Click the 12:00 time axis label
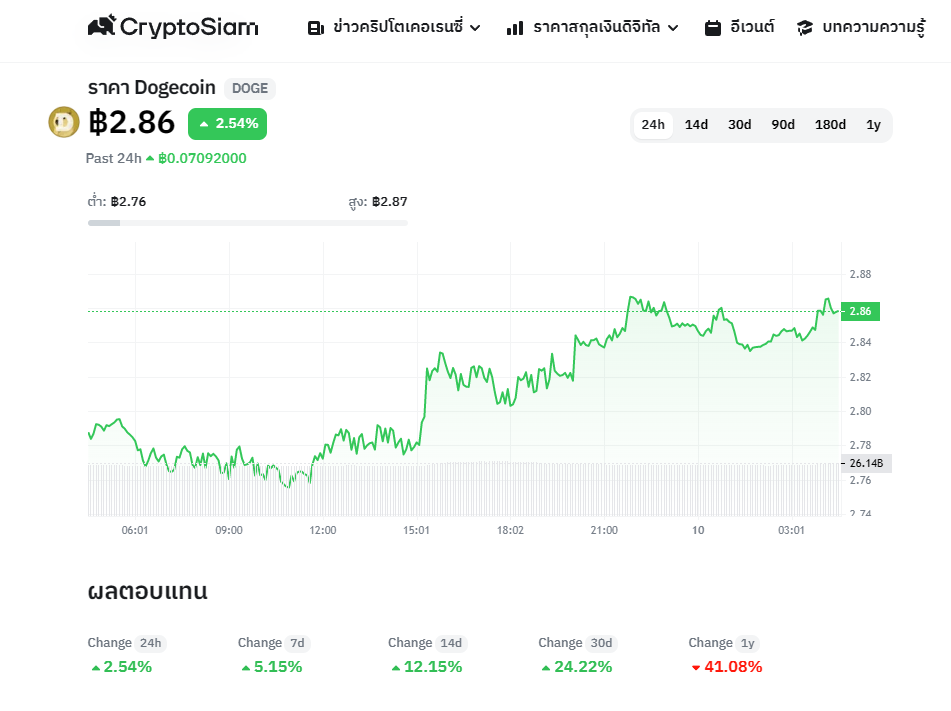The height and width of the screenshot is (711, 951). (323, 530)
